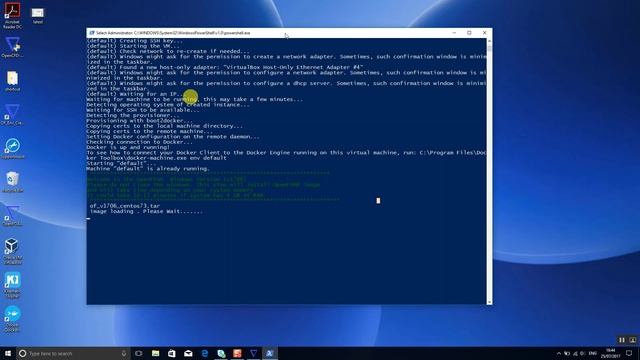Image resolution: width=640 pixels, height=360 pixels.
Task: Click the line 'Docker is up and running!'
Action: pos(128,147)
